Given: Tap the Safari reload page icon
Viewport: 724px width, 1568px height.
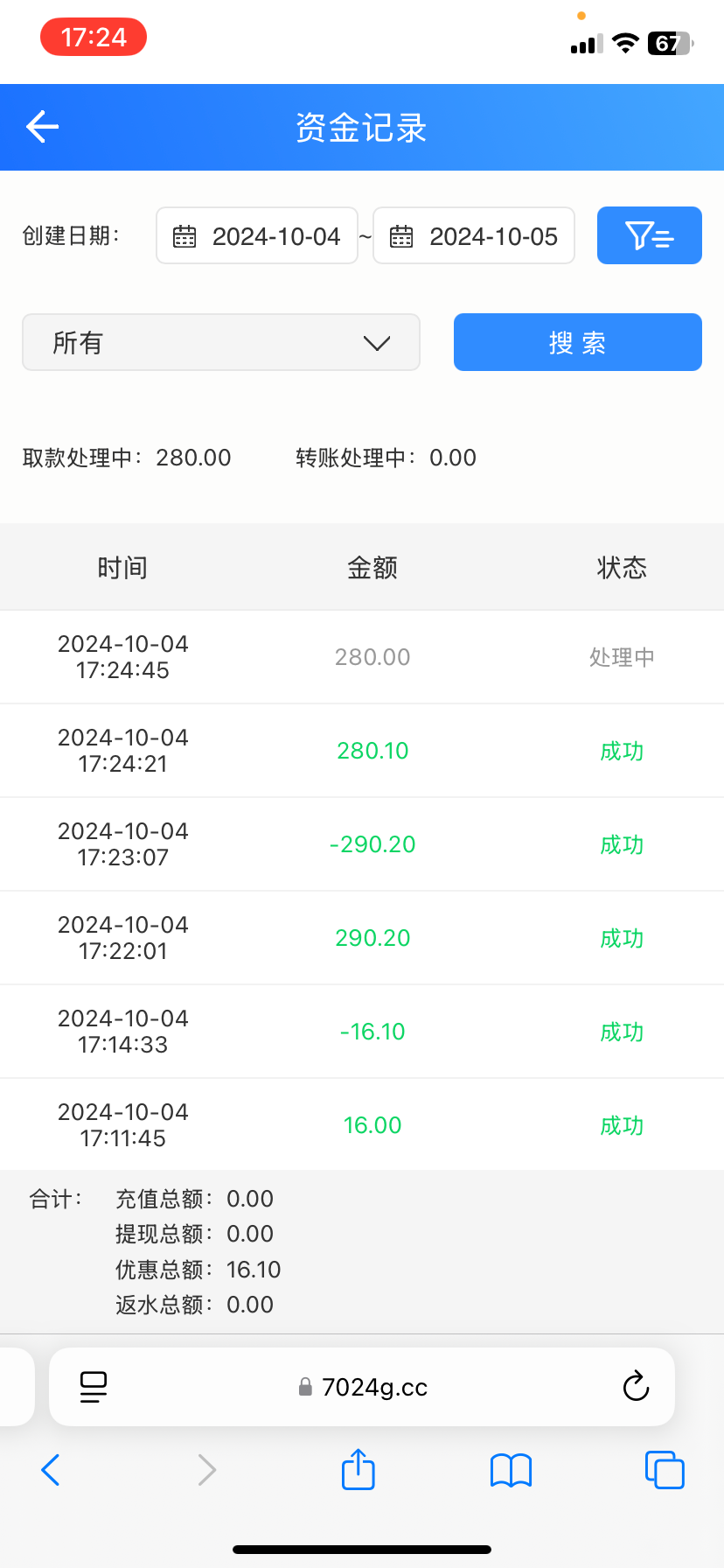Looking at the screenshot, I should point(636,1387).
